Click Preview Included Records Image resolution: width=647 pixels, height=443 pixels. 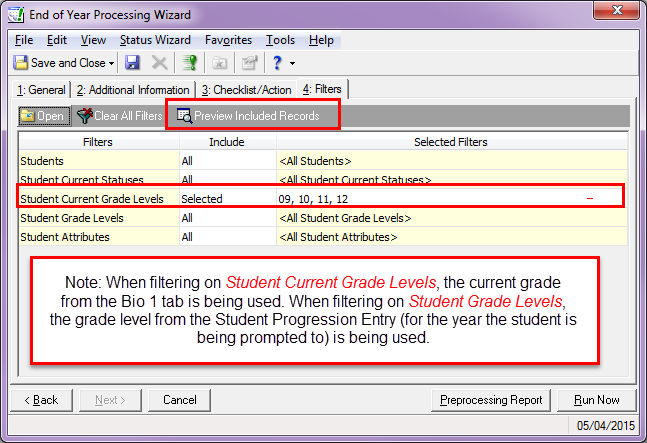click(248, 116)
